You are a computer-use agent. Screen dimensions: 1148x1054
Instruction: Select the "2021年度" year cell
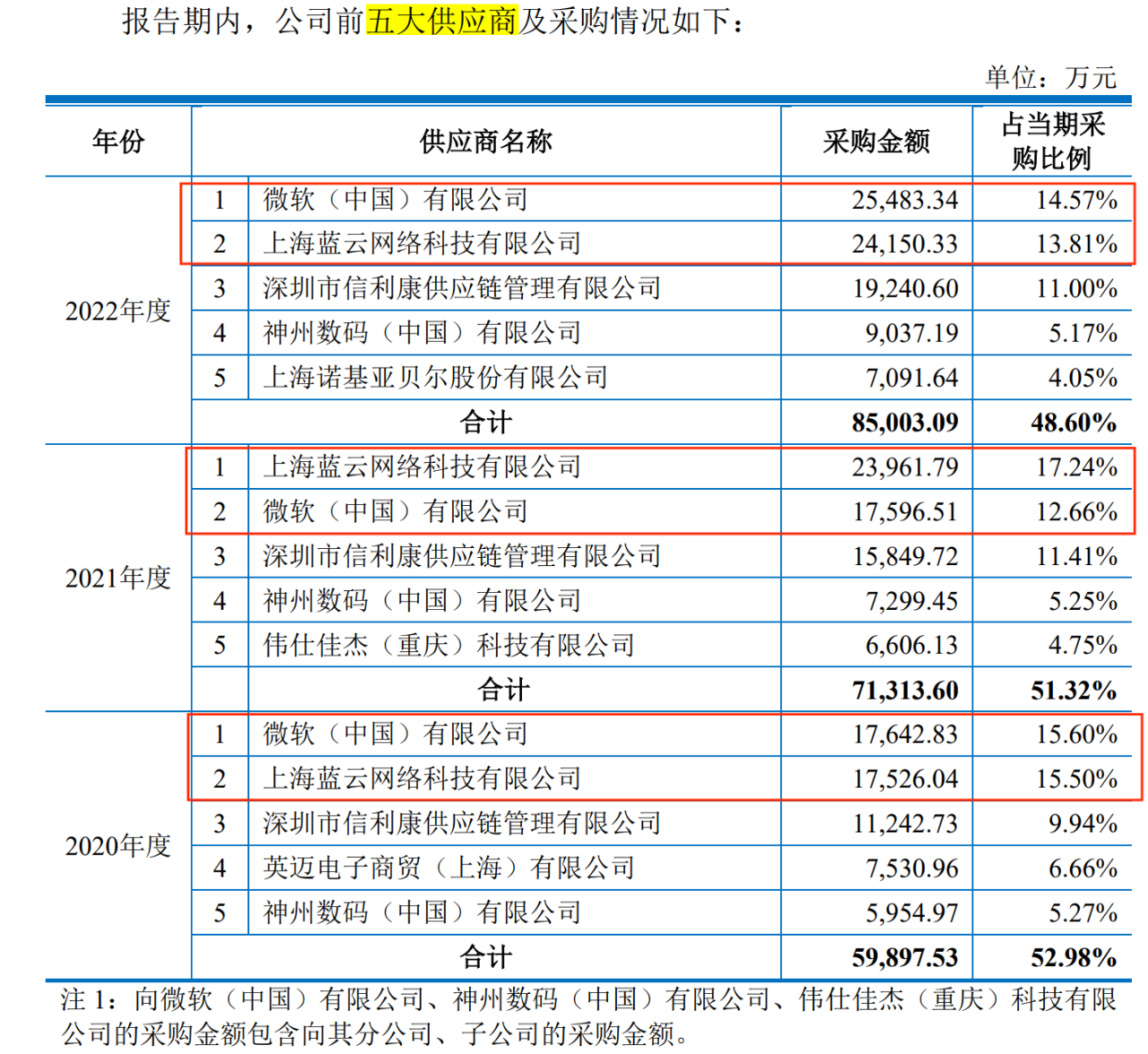click(x=118, y=578)
